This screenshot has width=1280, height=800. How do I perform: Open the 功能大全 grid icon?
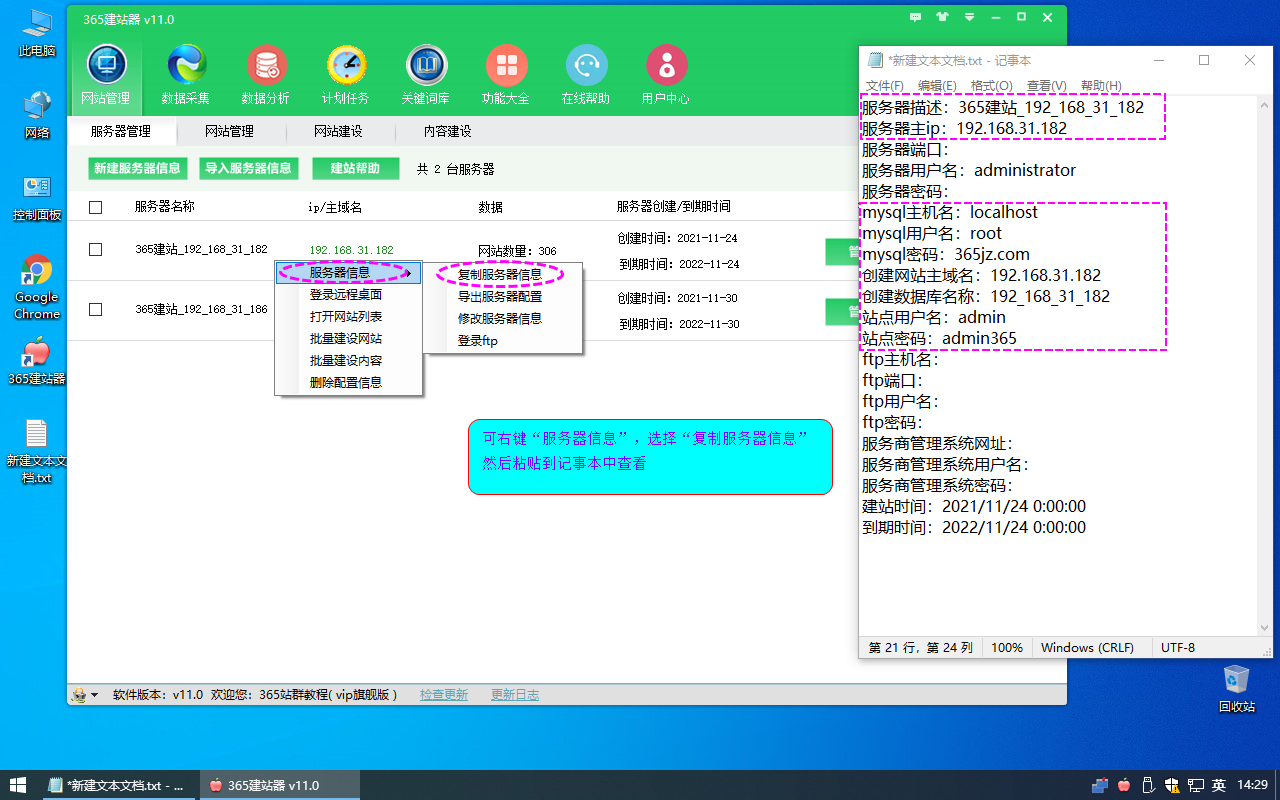pos(506,76)
